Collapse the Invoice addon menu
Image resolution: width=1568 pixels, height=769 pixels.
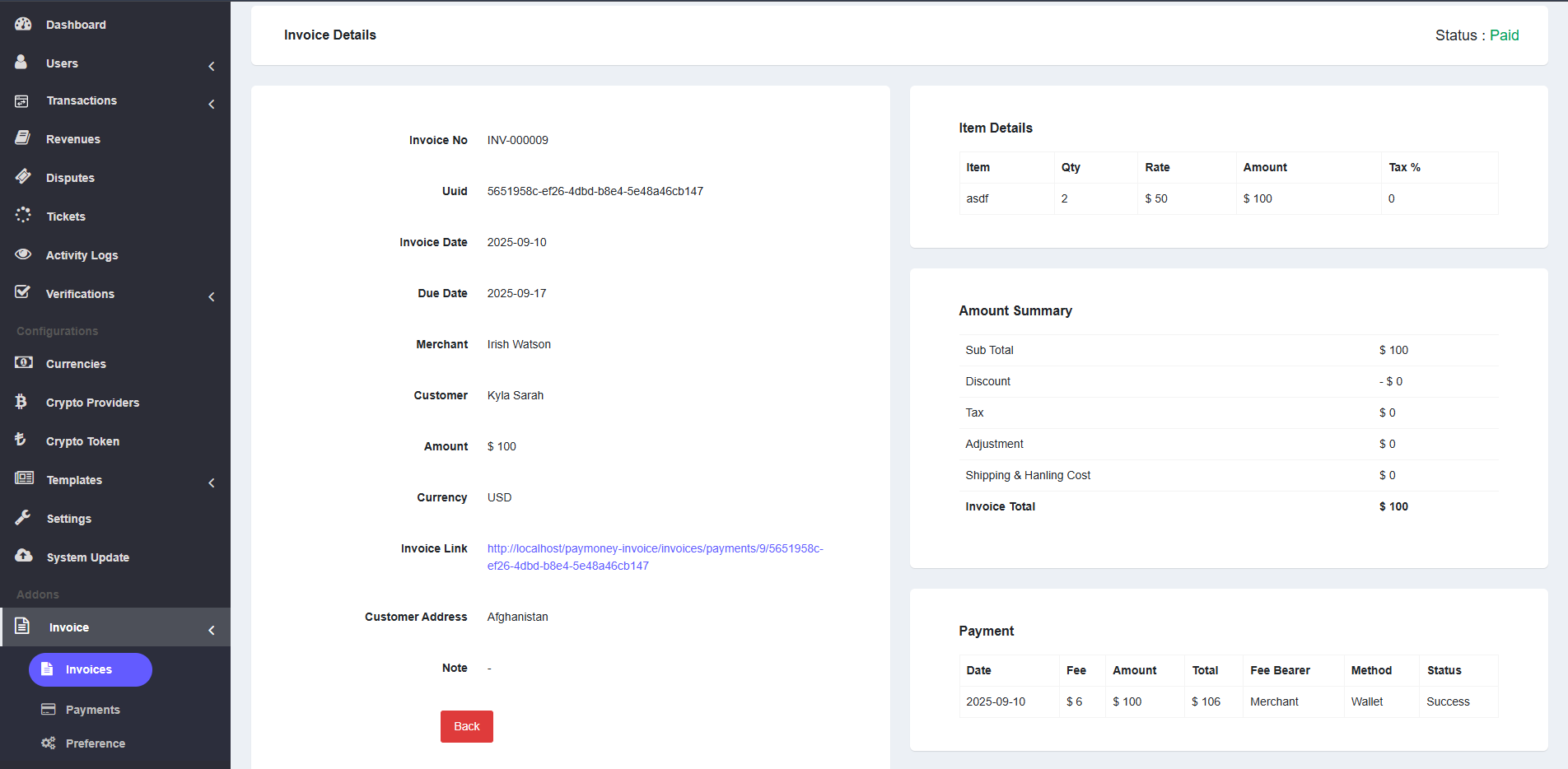click(x=212, y=630)
